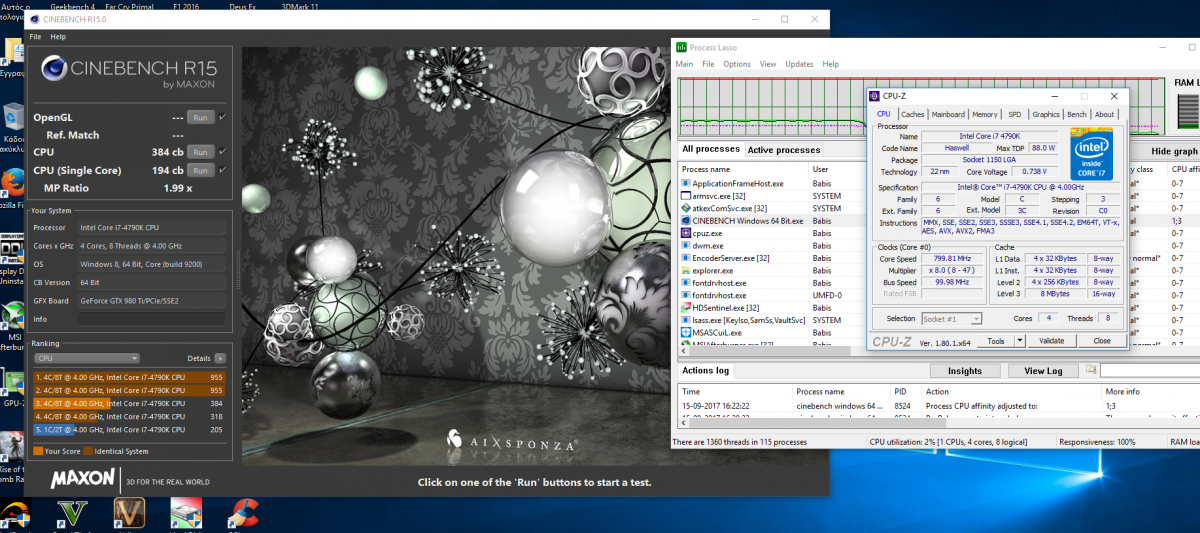Image resolution: width=1200 pixels, height=533 pixels.
Task: Click the Close button in CPU-Z
Action: [1101, 341]
